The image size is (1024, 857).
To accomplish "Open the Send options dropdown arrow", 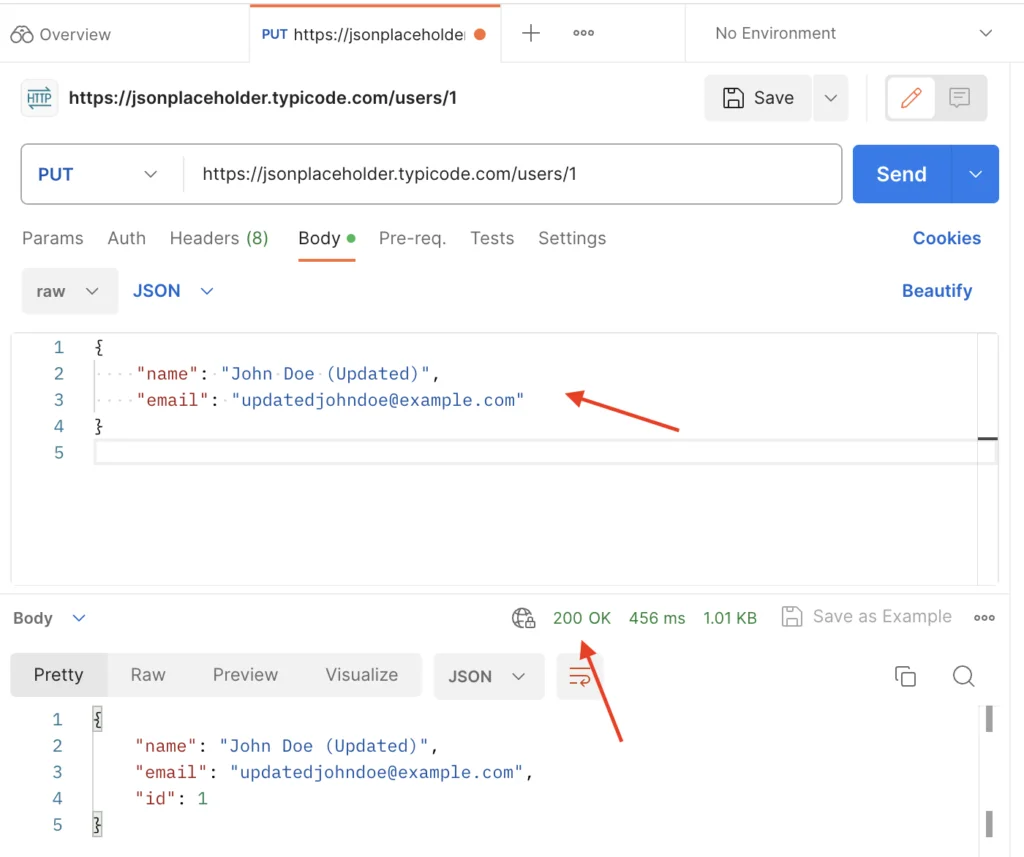I will (976, 174).
